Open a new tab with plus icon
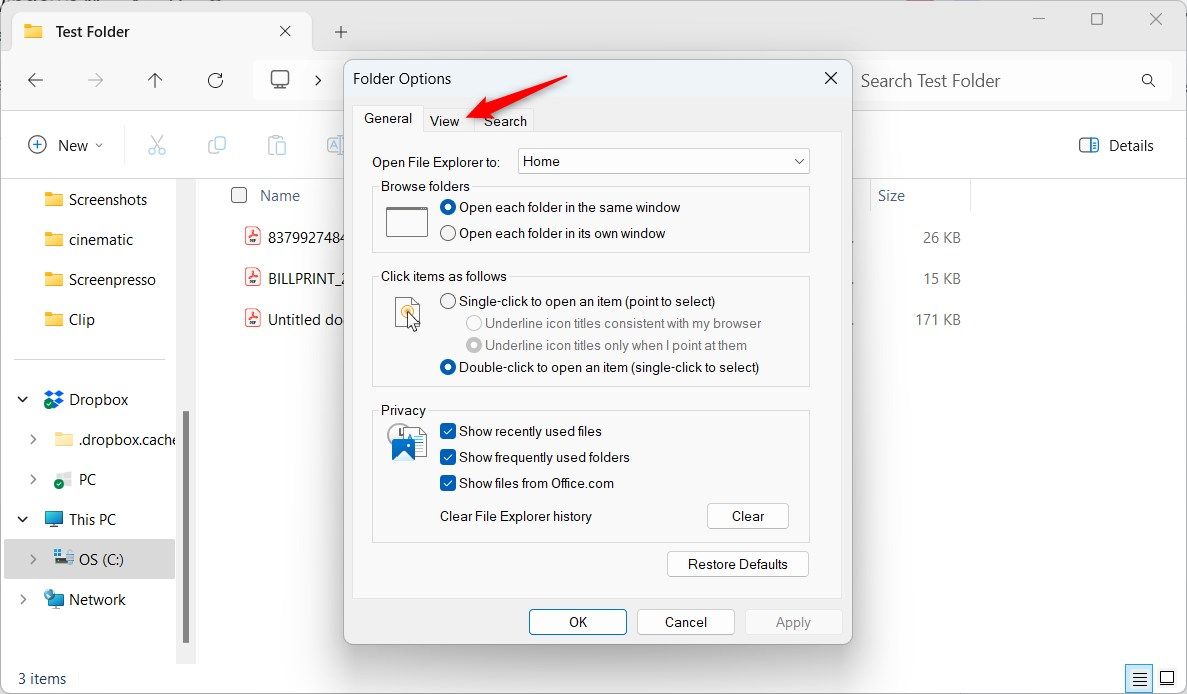1187x694 pixels. [x=341, y=32]
